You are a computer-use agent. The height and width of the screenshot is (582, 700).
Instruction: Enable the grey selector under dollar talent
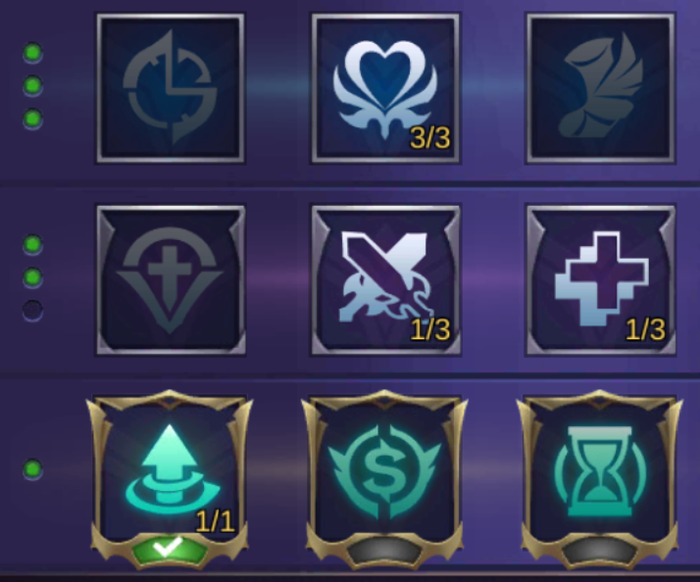[x=384, y=551]
